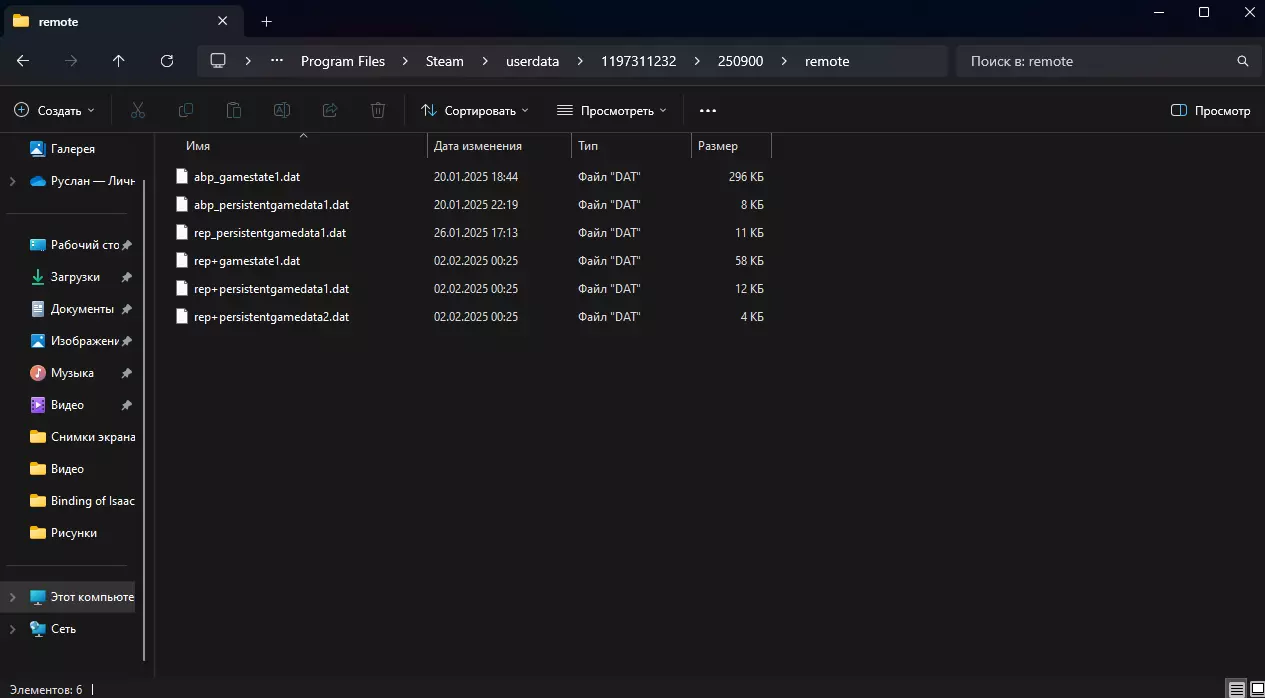Click the Share icon in toolbar

[330, 111]
